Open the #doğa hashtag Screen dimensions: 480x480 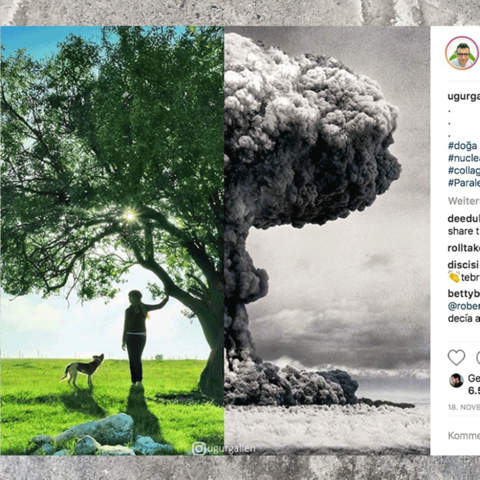tap(463, 146)
